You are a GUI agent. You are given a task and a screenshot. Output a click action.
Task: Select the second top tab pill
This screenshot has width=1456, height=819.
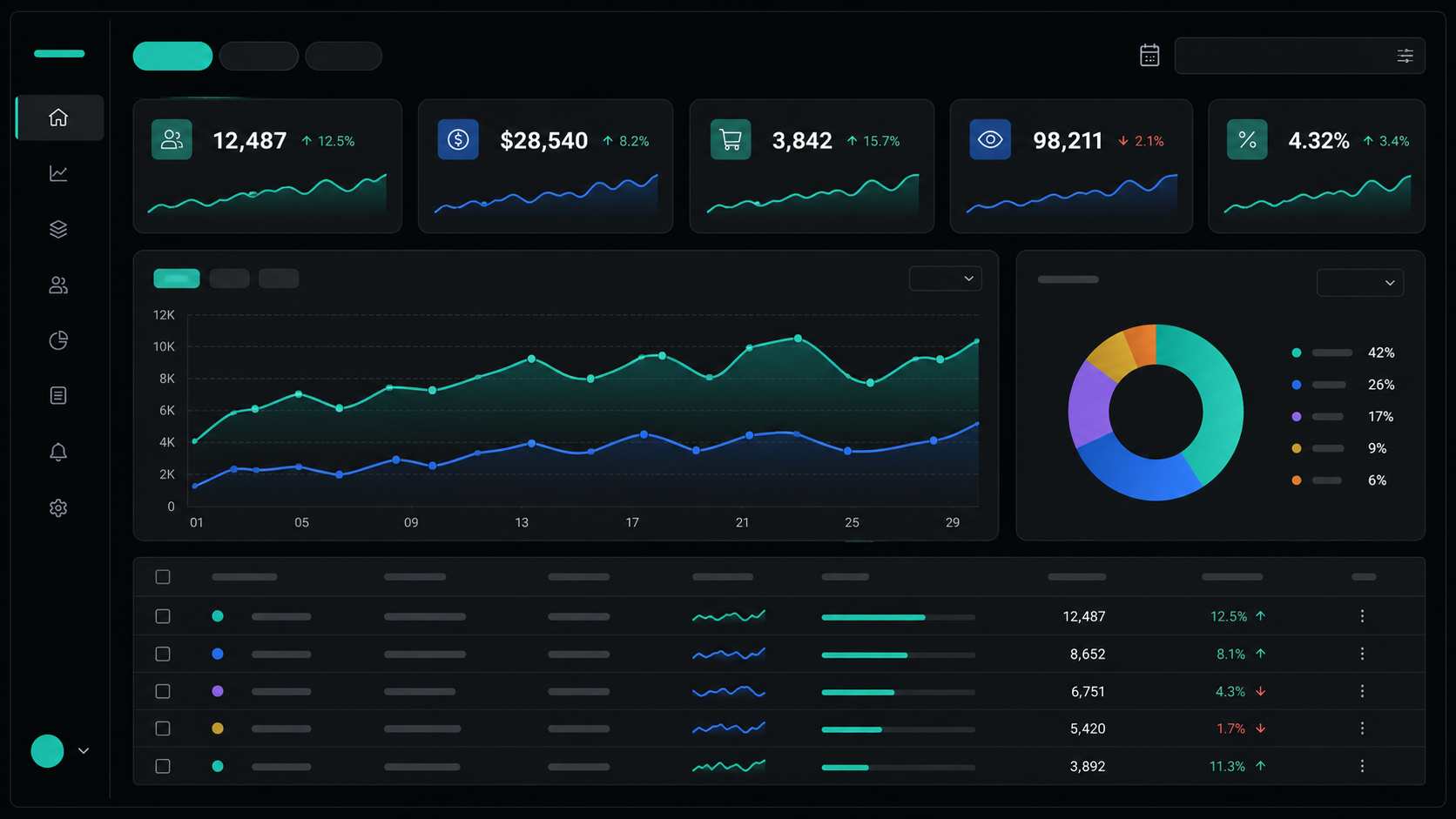tap(259, 56)
